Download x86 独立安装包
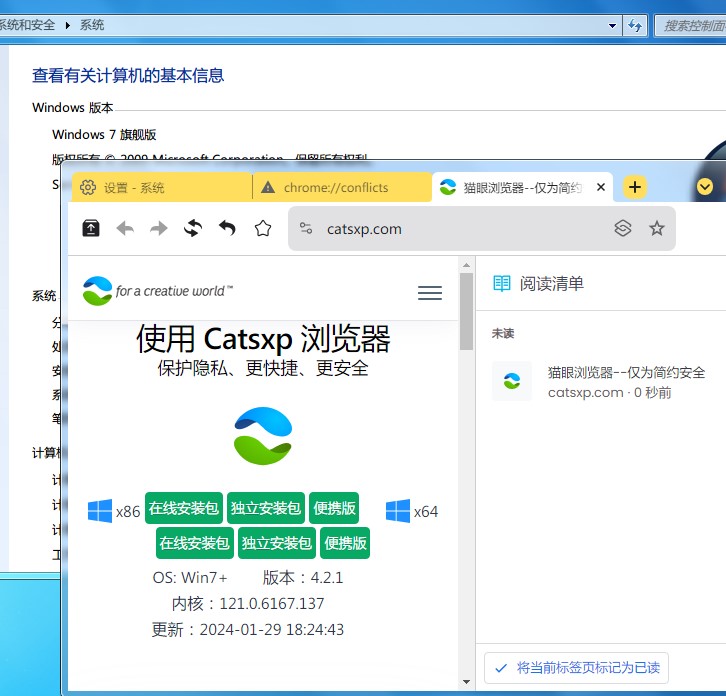 pyautogui.click(x=266, y=508)
